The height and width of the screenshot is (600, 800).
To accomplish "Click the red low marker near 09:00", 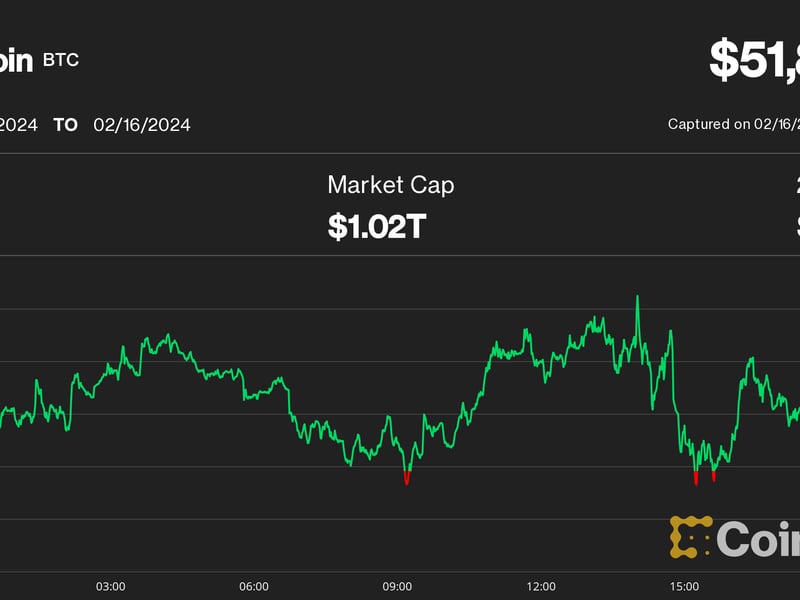I will (x=406, y=478).
